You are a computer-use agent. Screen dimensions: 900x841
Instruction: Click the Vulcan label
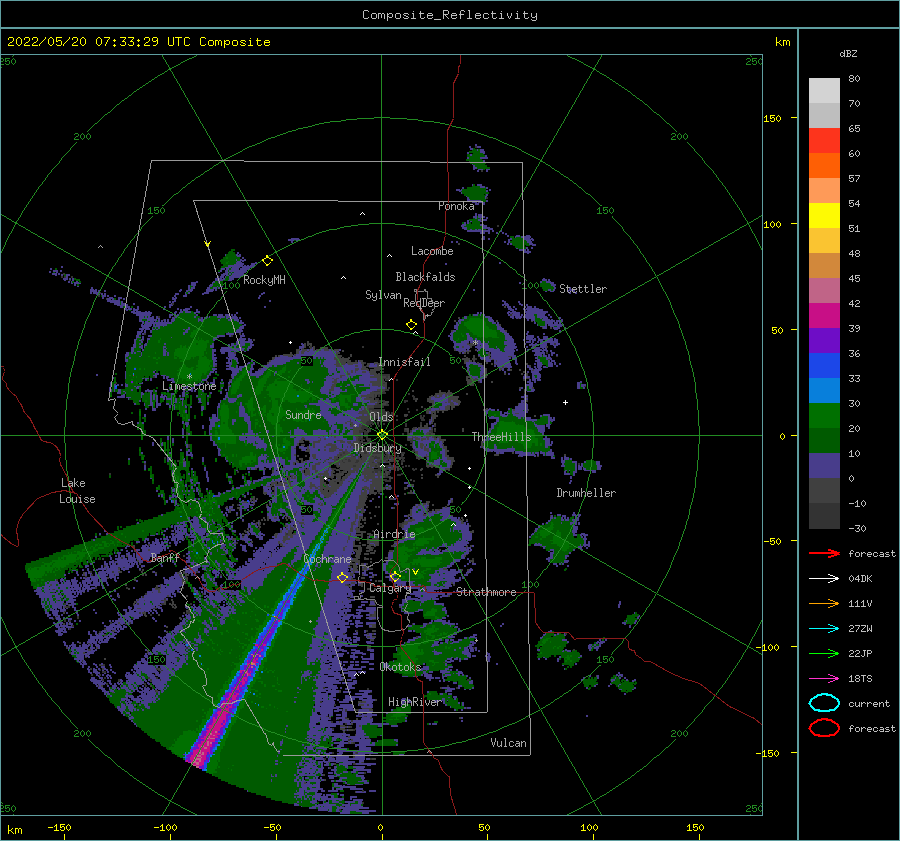[508, 743]
